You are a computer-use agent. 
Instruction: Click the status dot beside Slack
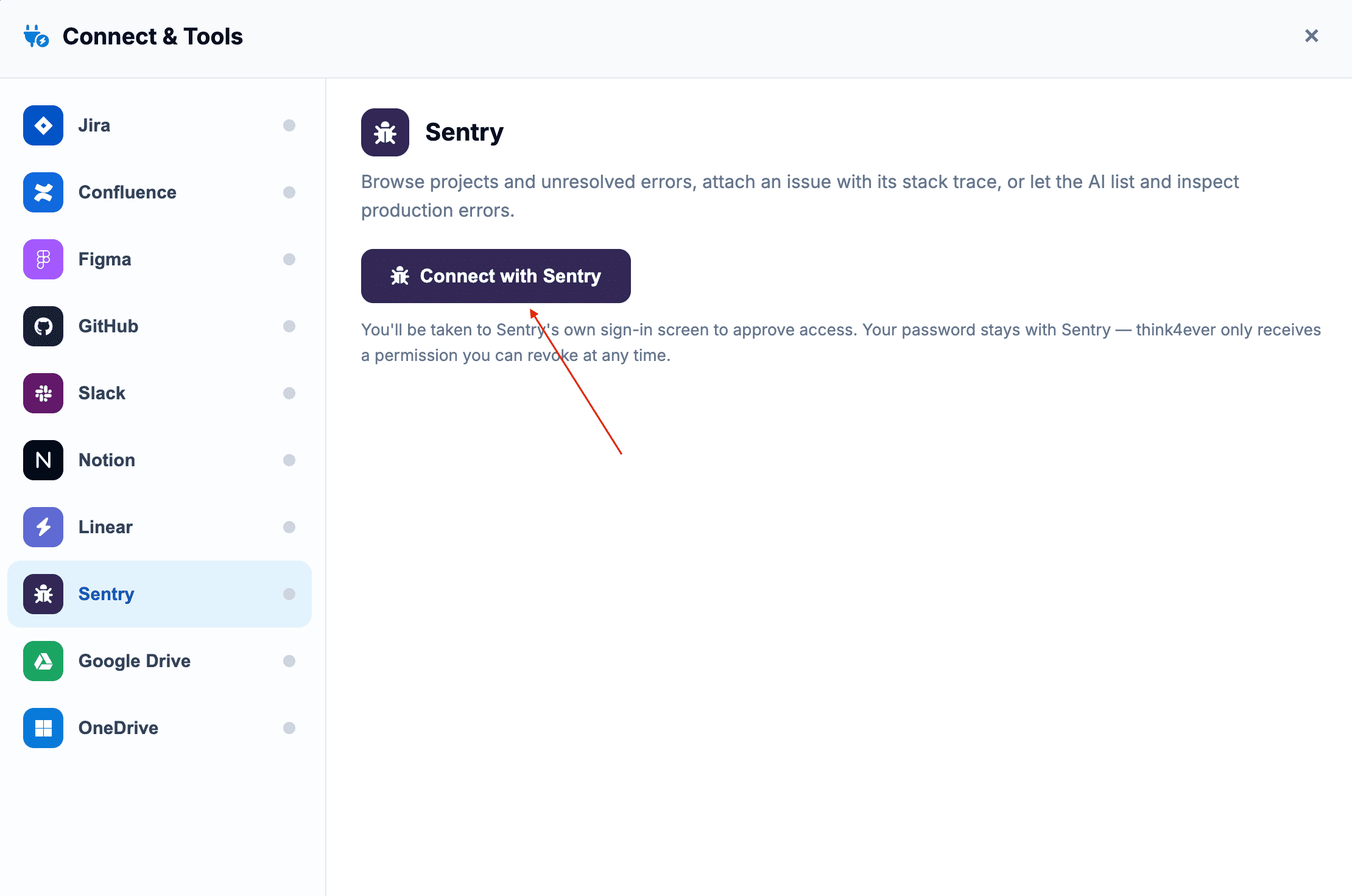(289, 393)
